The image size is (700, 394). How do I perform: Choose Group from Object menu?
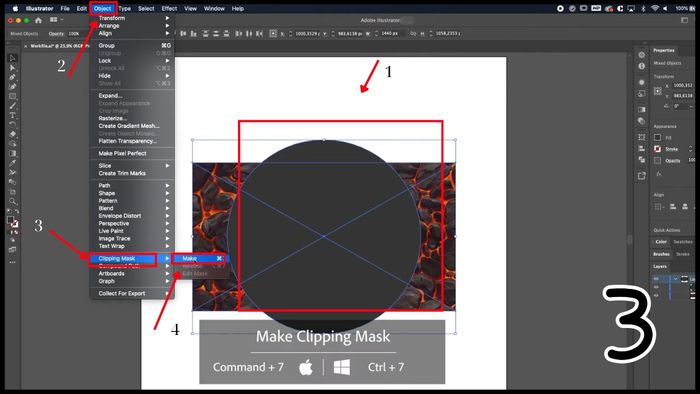tap(132, 46)
